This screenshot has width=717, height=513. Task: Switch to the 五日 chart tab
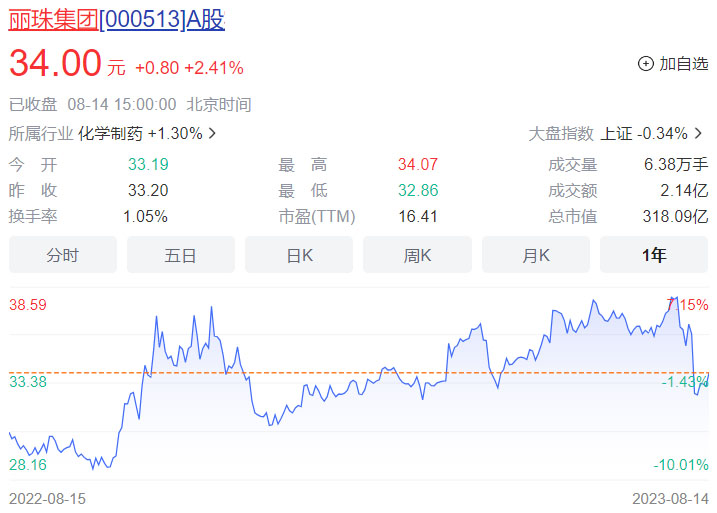(181, 255)
